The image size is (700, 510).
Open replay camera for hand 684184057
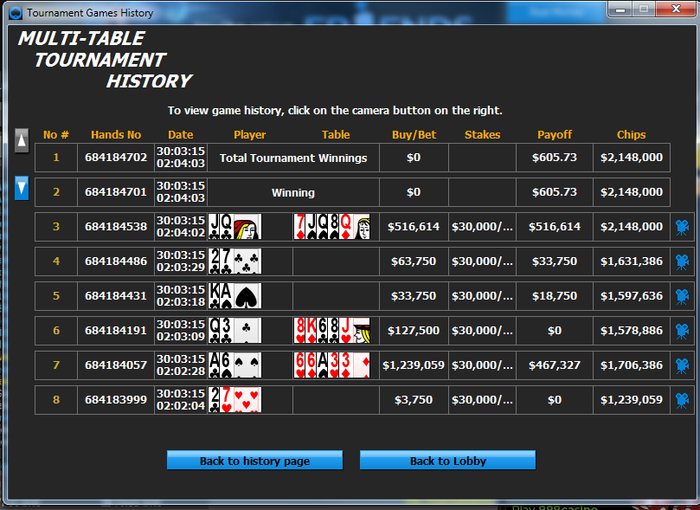point(682,365)
